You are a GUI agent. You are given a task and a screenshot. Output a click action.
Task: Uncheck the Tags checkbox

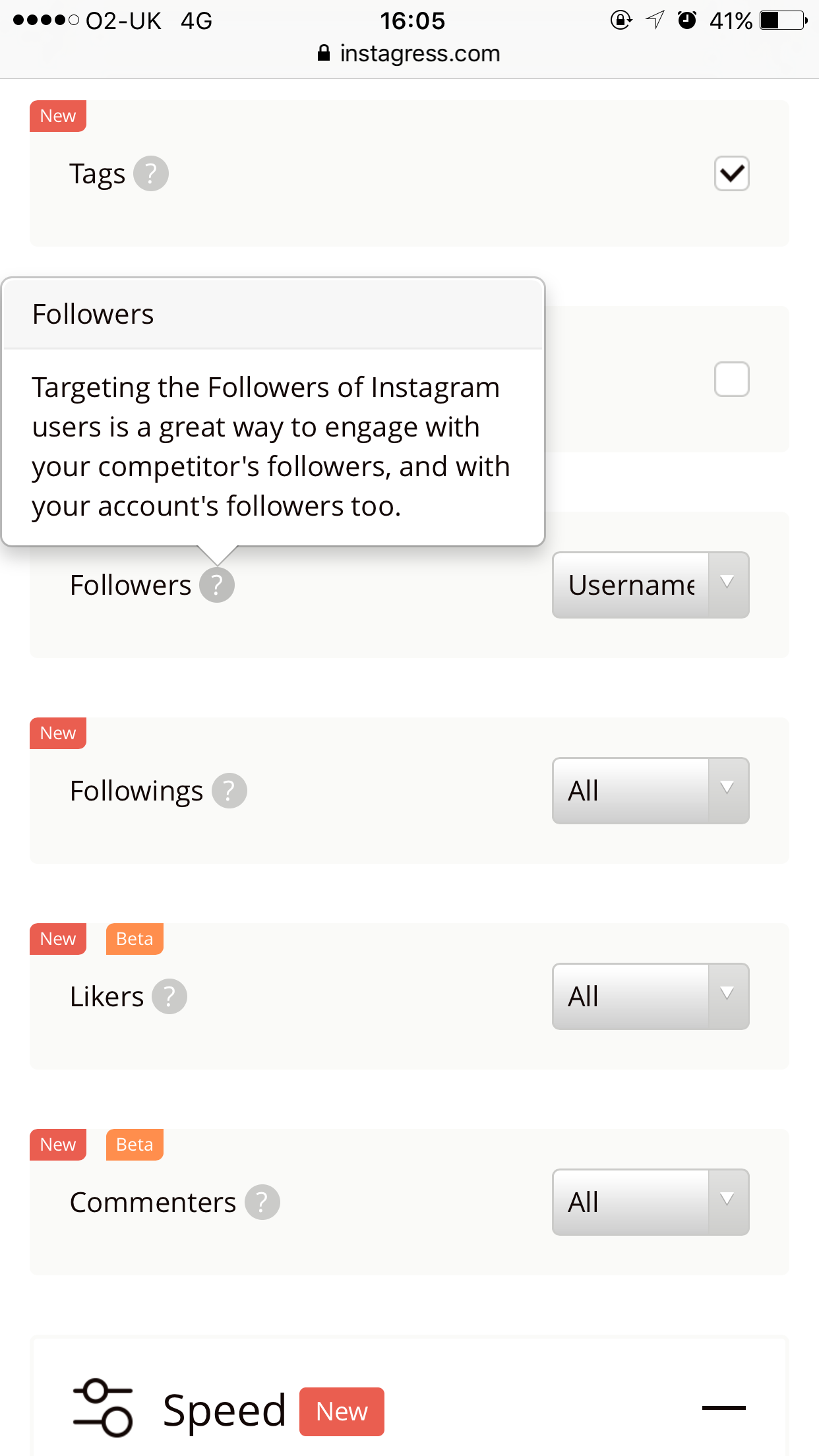732,173
